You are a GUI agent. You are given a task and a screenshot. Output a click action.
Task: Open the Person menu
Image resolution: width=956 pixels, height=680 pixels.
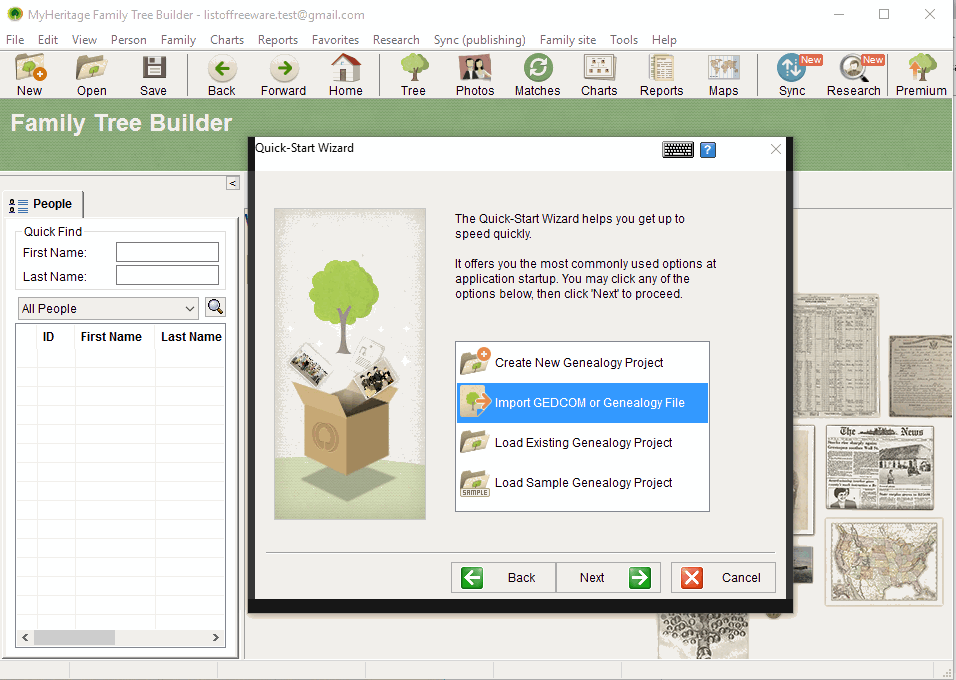coord(129,40)
